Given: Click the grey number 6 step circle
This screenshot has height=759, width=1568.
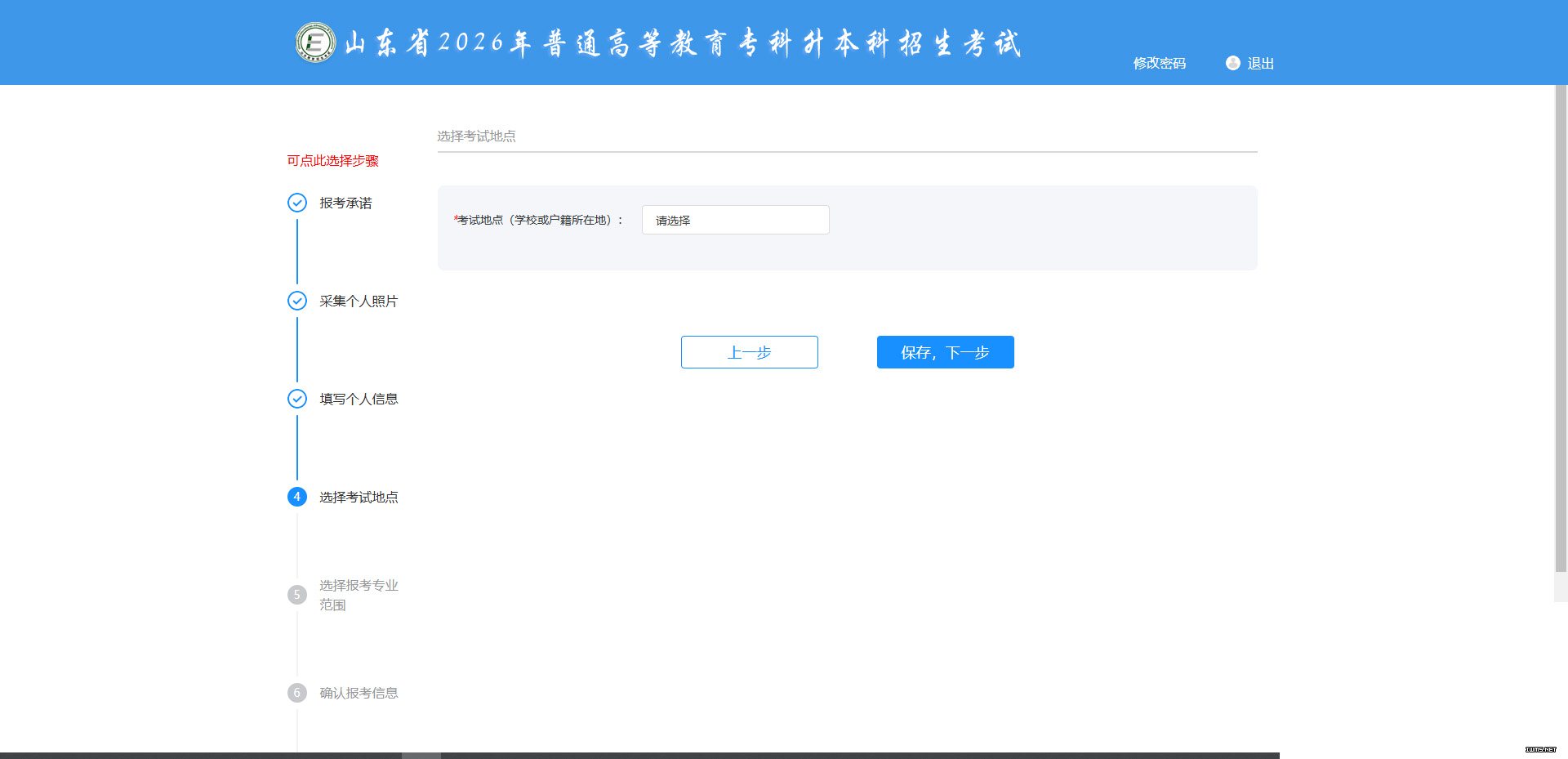Looking at the screenshot, I should click(x=297, y=693).
